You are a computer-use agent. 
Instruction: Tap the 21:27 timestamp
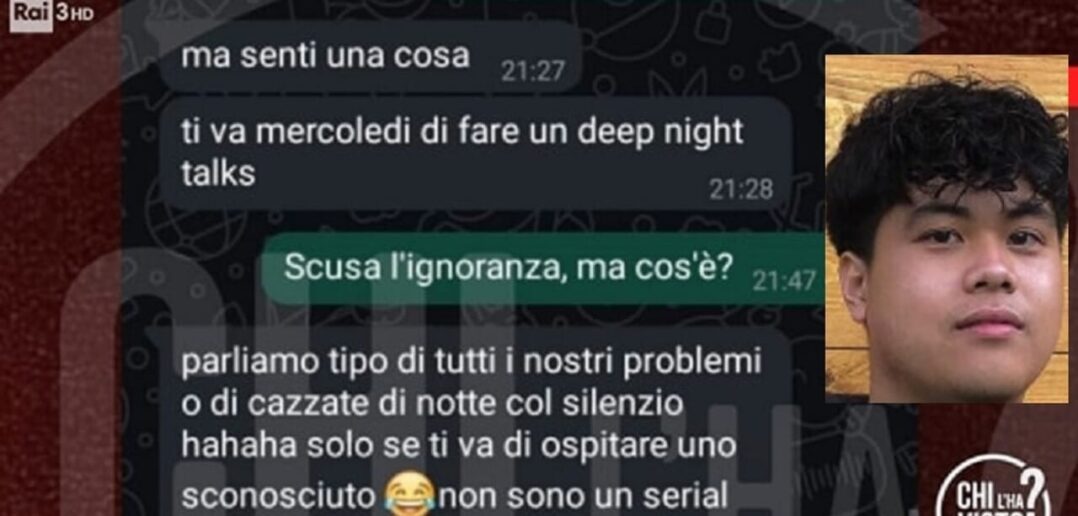click(533, 71)
